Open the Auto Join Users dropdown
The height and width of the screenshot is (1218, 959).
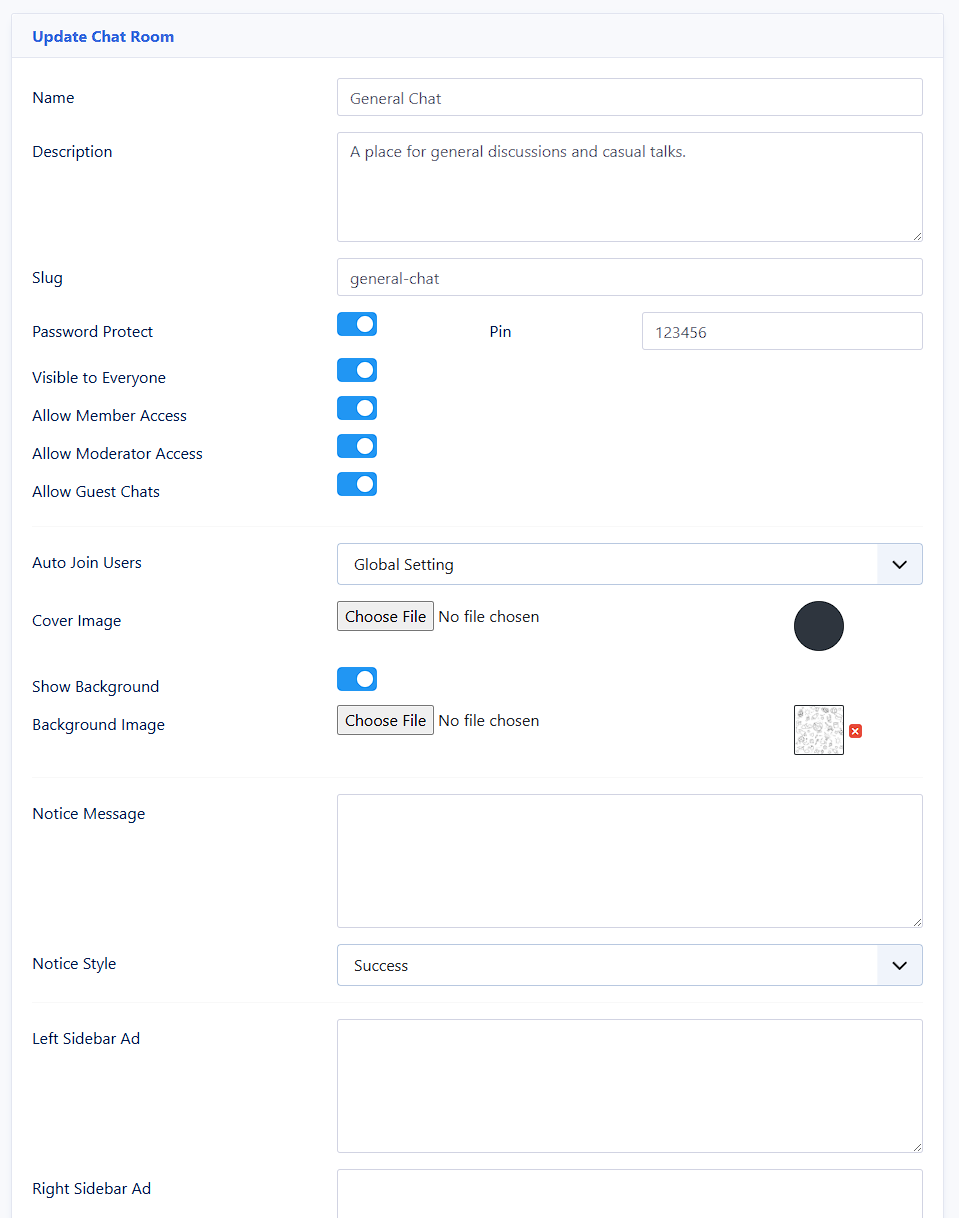pos(630,564)
